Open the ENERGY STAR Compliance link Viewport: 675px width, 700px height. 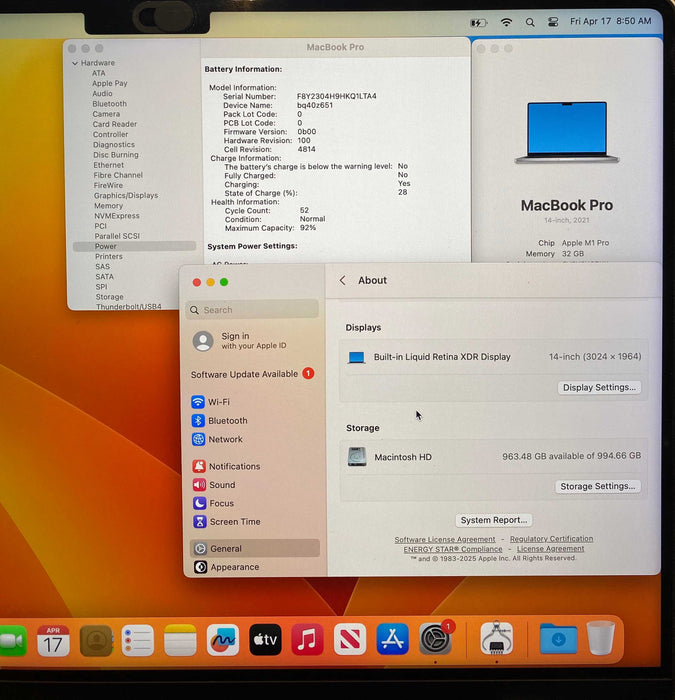coord(453,549)
